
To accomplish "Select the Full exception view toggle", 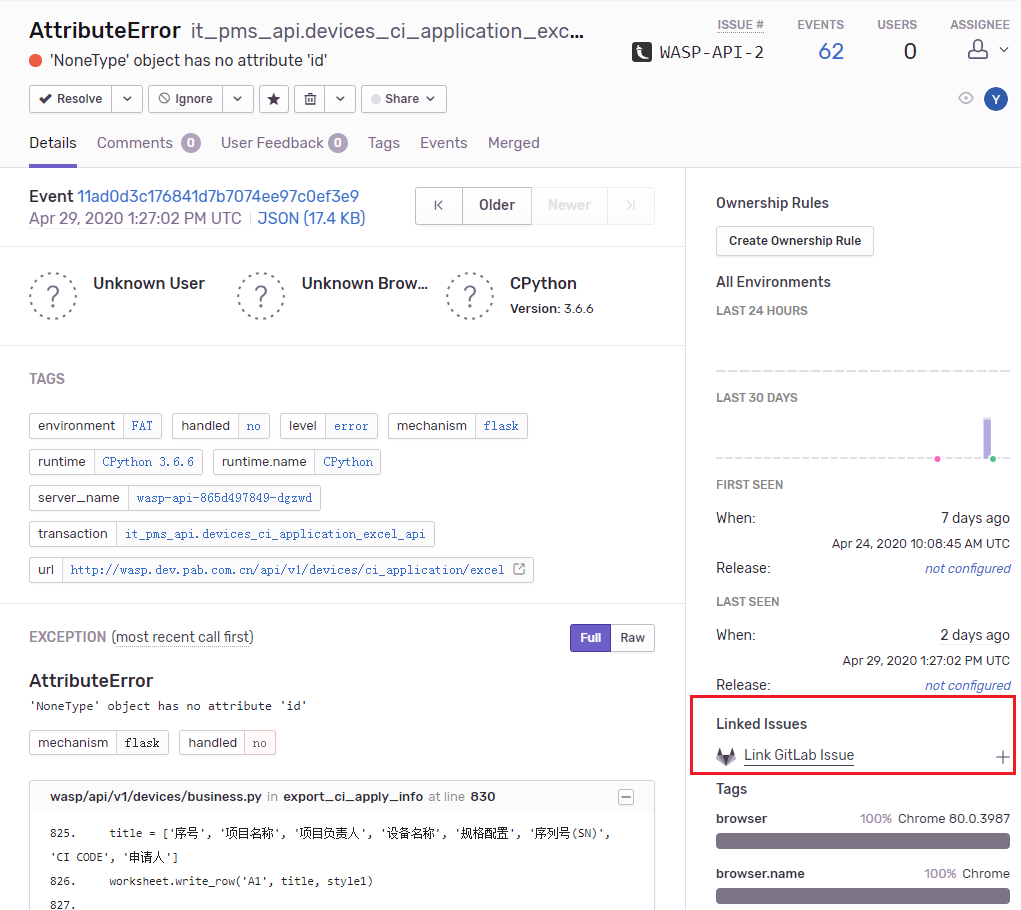I will (590, 638).
